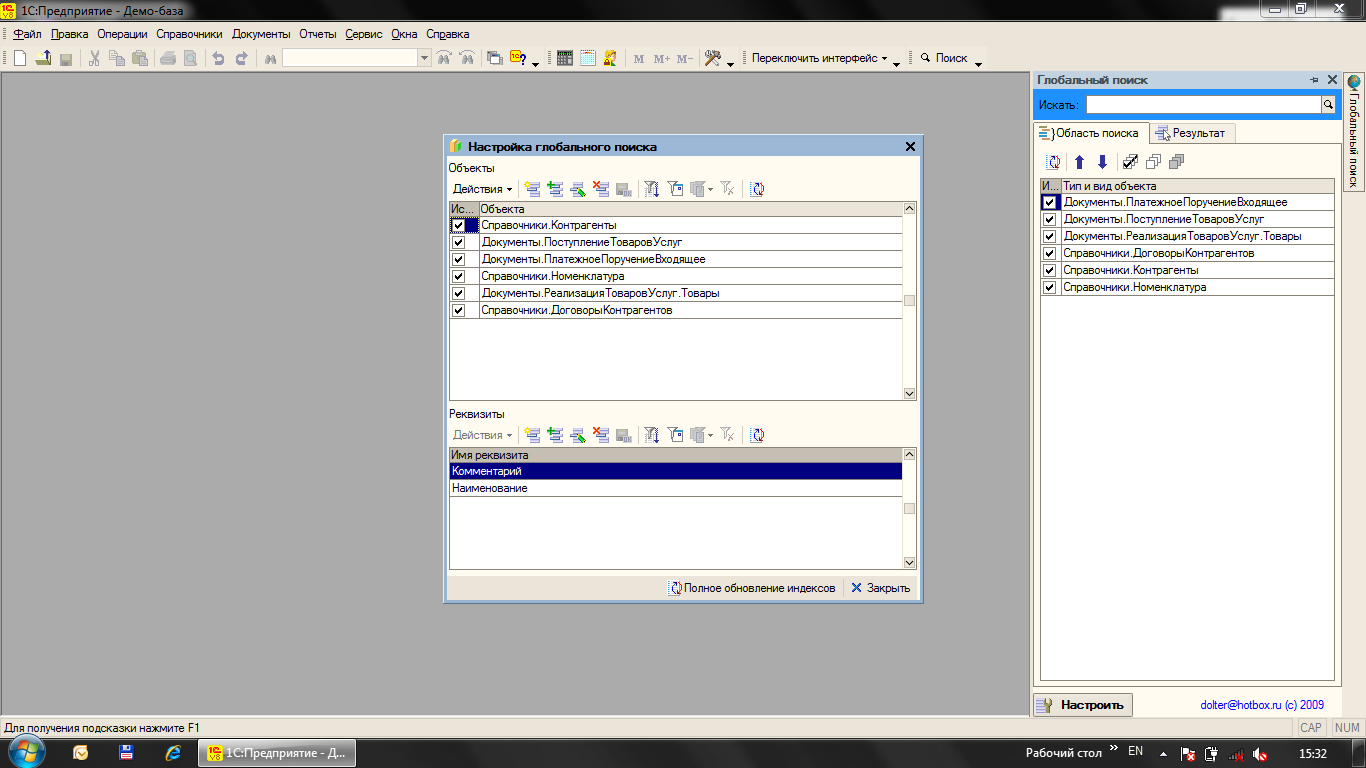1366x768 pixels.
Task: Click the Поиск toolbar button
Action: [943, 58]
